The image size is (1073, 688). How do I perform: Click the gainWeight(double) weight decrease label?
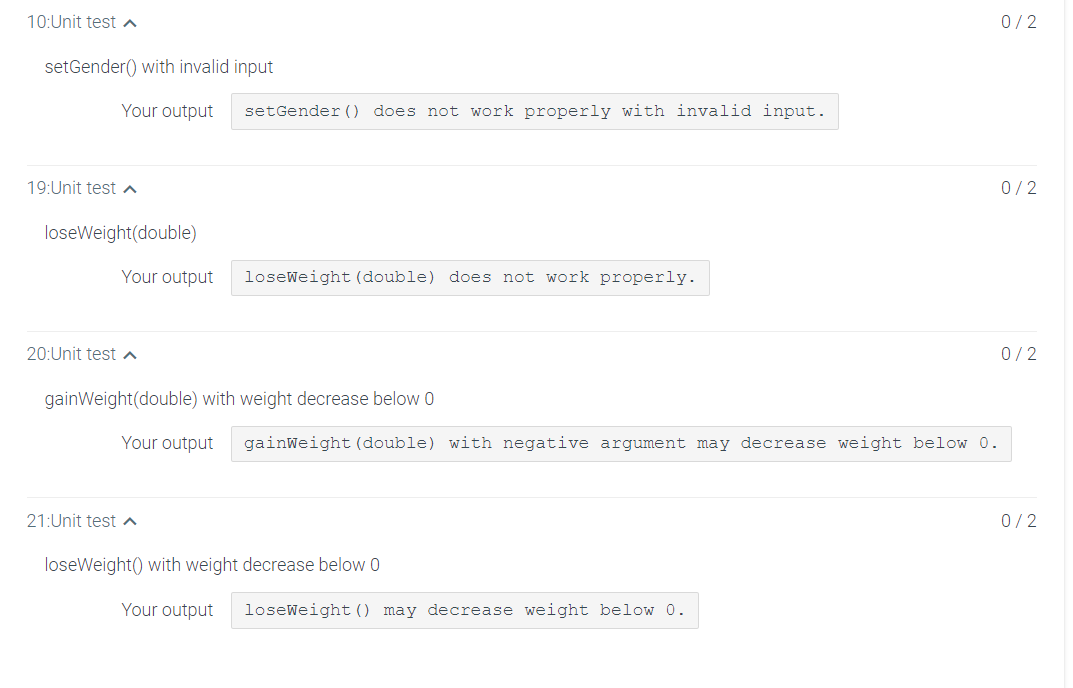[239, 398]
